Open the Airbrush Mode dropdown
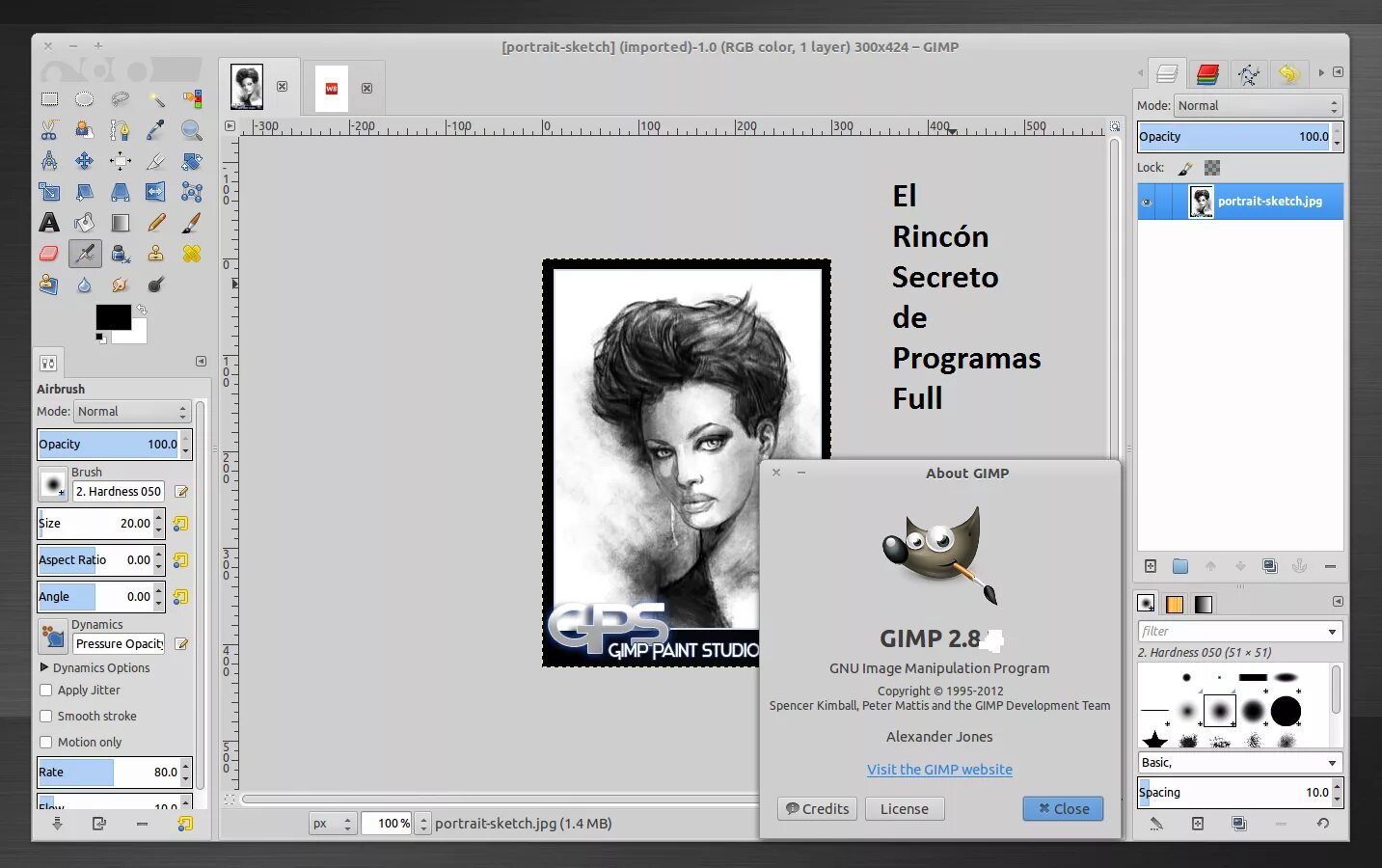This screenshot has width=1382, height=868. click(x=132, y=412)
